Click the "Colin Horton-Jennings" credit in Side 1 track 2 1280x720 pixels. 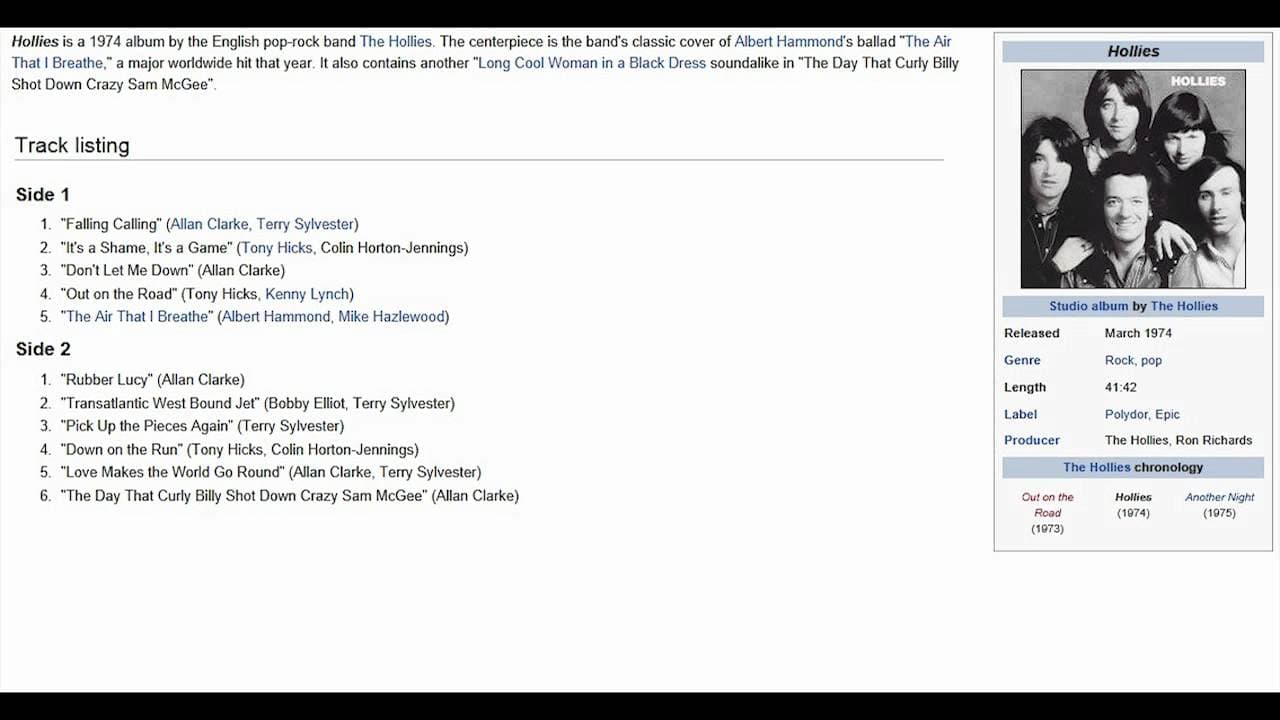click(x=392, y=247)
